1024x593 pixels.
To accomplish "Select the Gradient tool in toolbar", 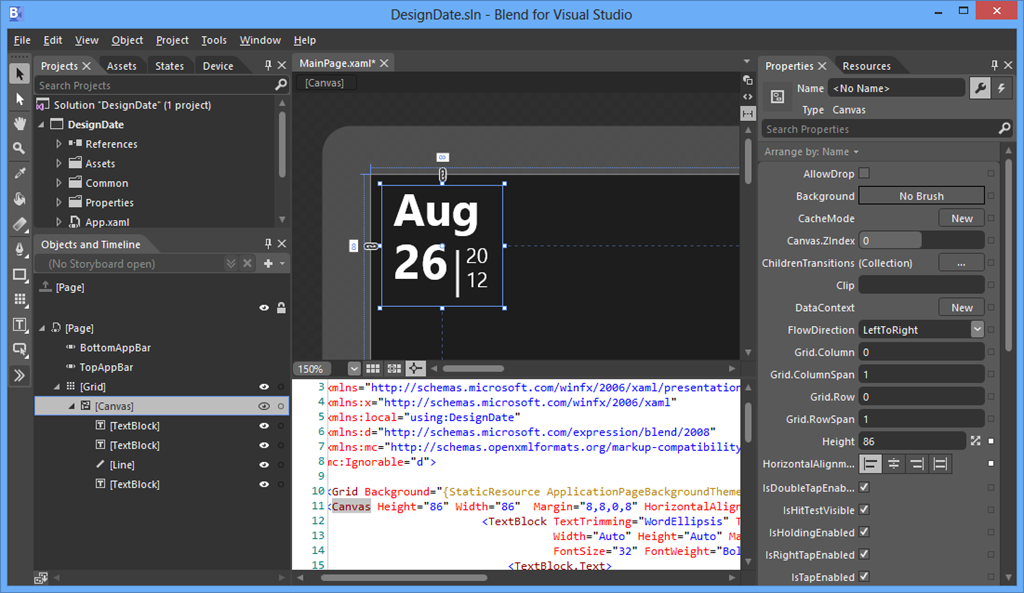I will click(x=20, y=224).
